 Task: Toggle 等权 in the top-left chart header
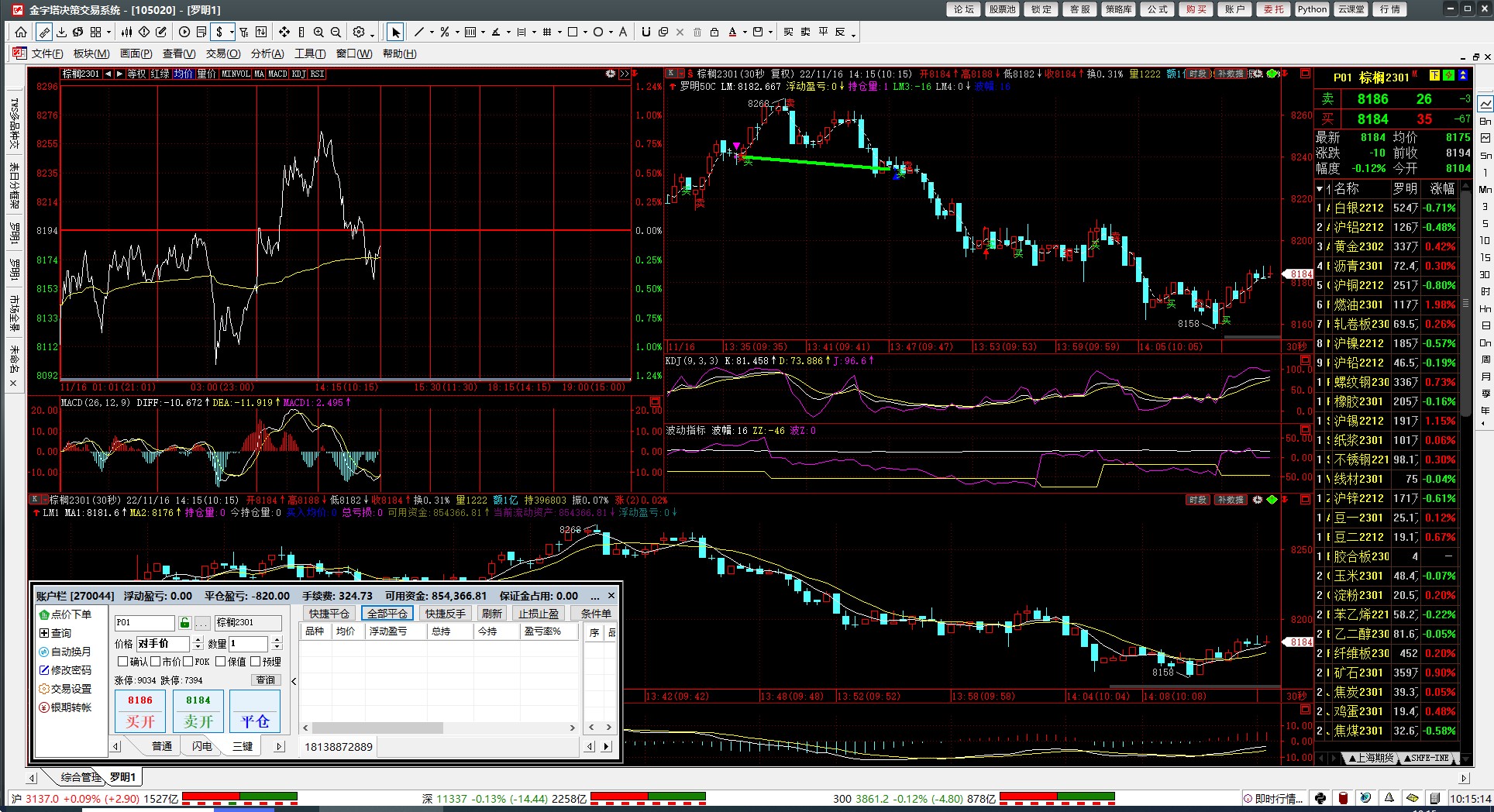[x=136, y=74]
